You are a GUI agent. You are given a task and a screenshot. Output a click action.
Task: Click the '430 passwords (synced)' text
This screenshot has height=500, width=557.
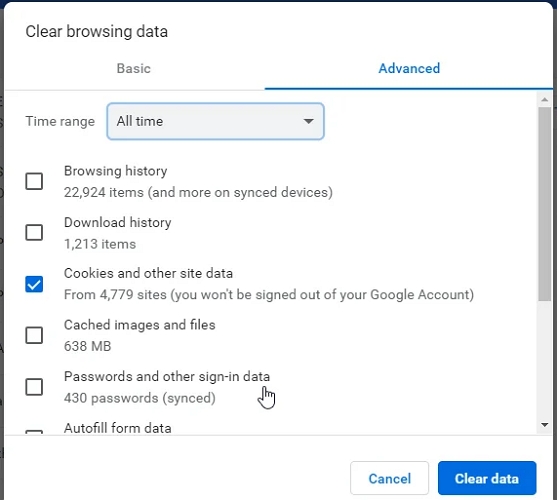coord(140,398)
